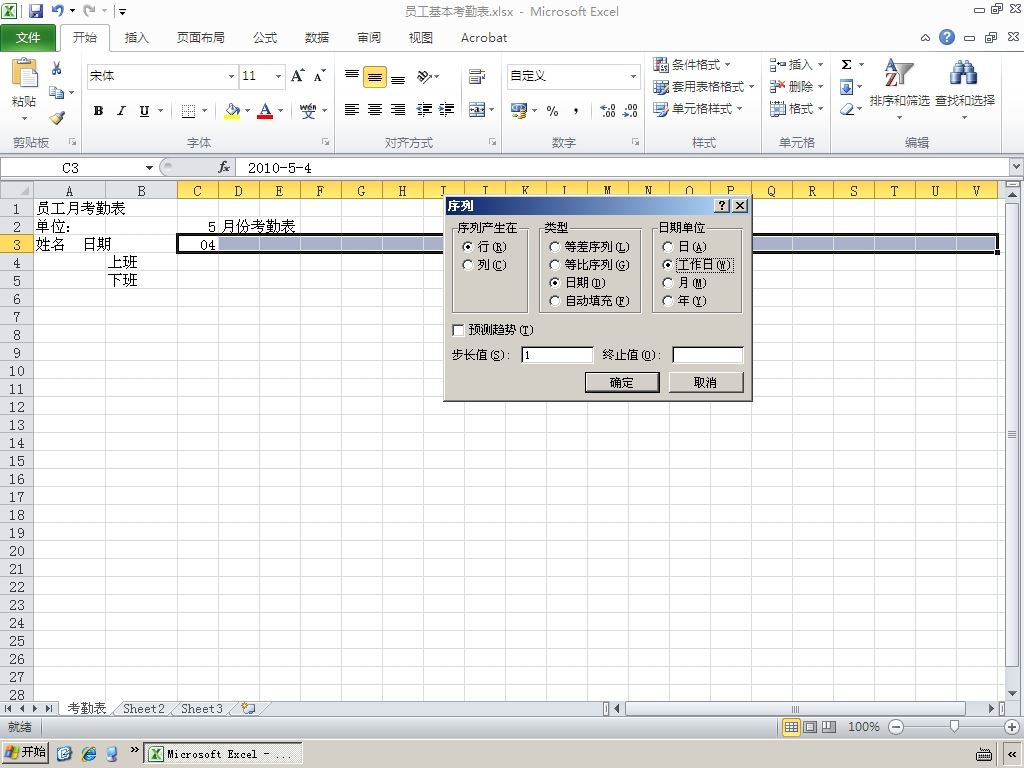Open Sort and Filter tool
The width and height of the screenshot is (1024, 768).
point(899,89)
